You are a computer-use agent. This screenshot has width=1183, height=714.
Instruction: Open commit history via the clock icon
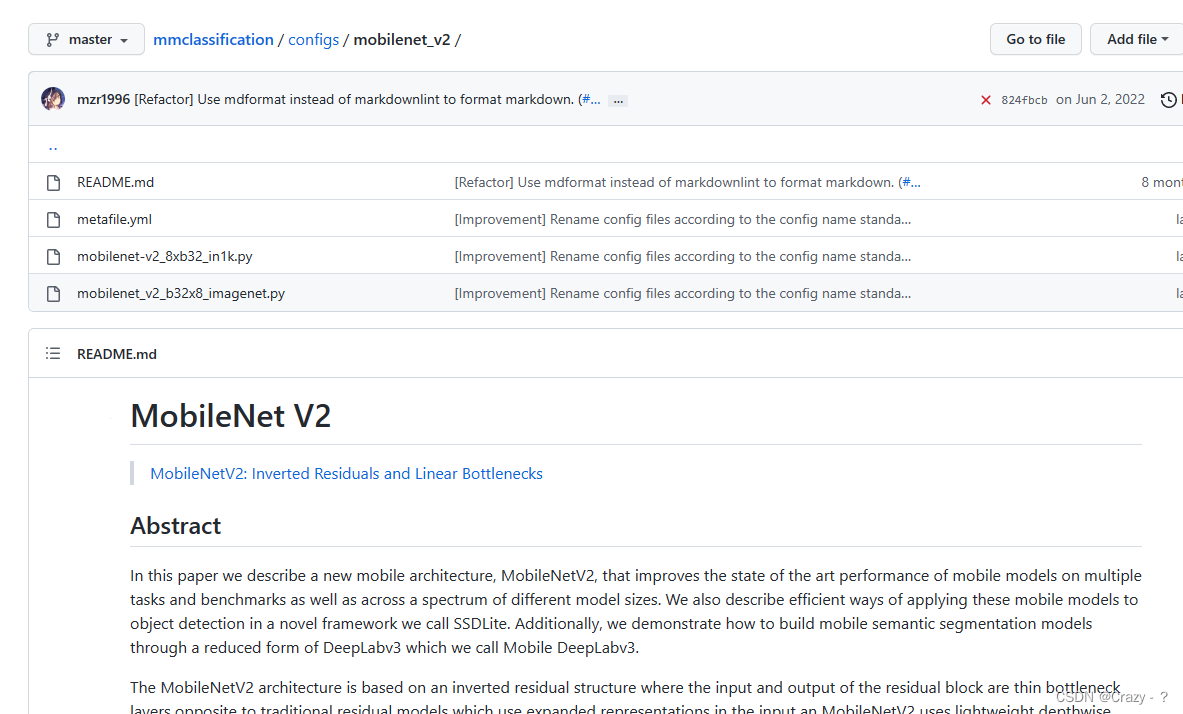[1168, 99]
